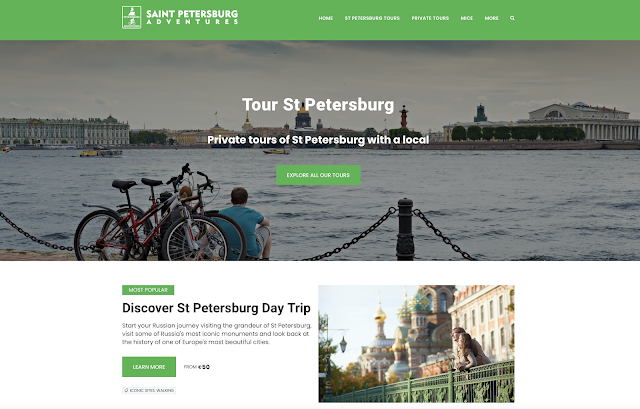
Task: Open the ST PETERSBURG TOURS menu
Action: (x=372, y=18)
